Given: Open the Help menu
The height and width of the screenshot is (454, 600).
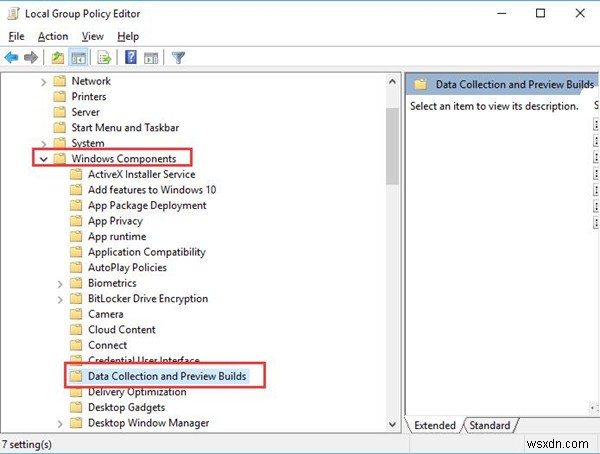Looking at the screenshot, I should click(x=128, y=36).
